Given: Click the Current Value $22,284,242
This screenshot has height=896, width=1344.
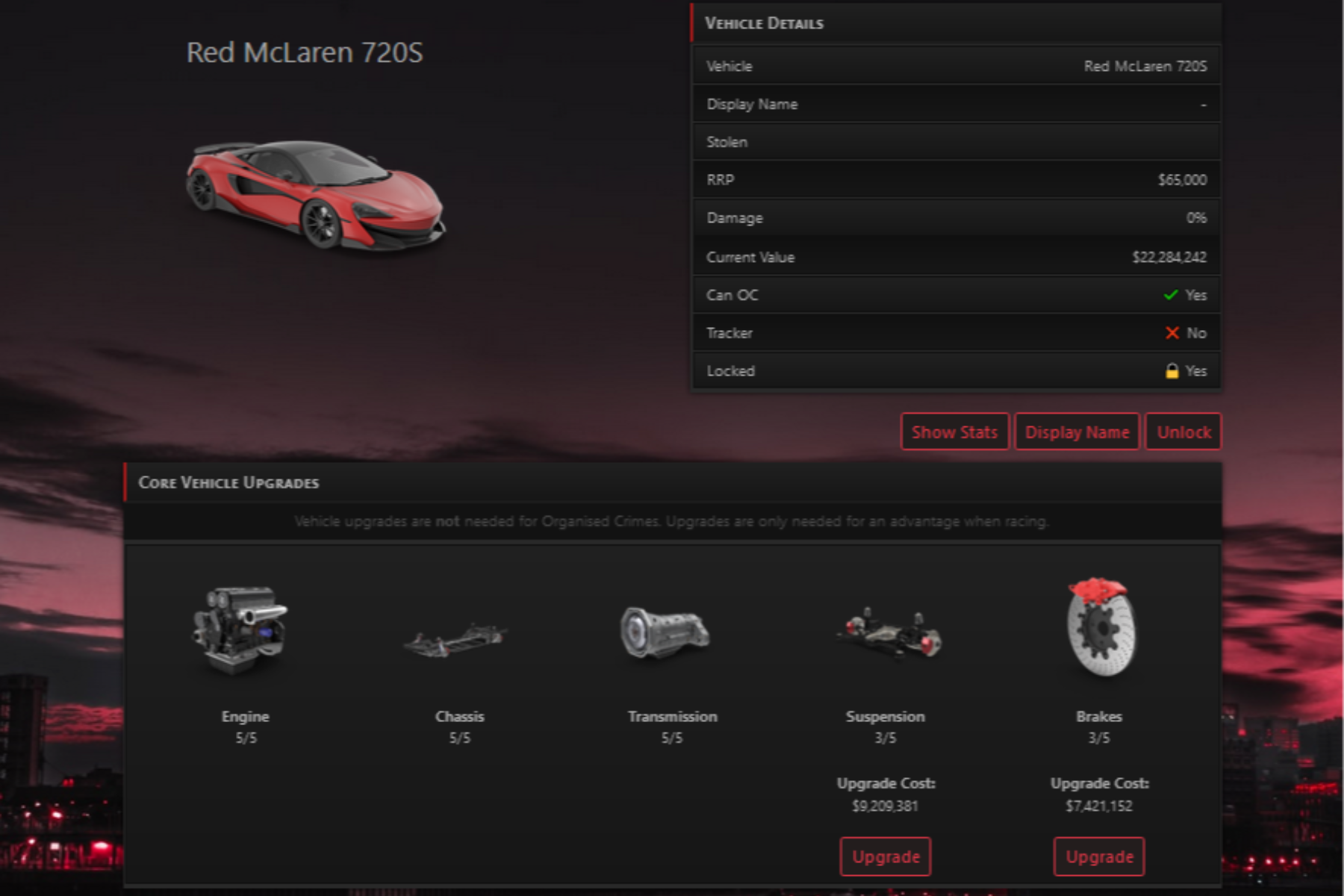Looking at the screenshot, I should click(1169, 258).
